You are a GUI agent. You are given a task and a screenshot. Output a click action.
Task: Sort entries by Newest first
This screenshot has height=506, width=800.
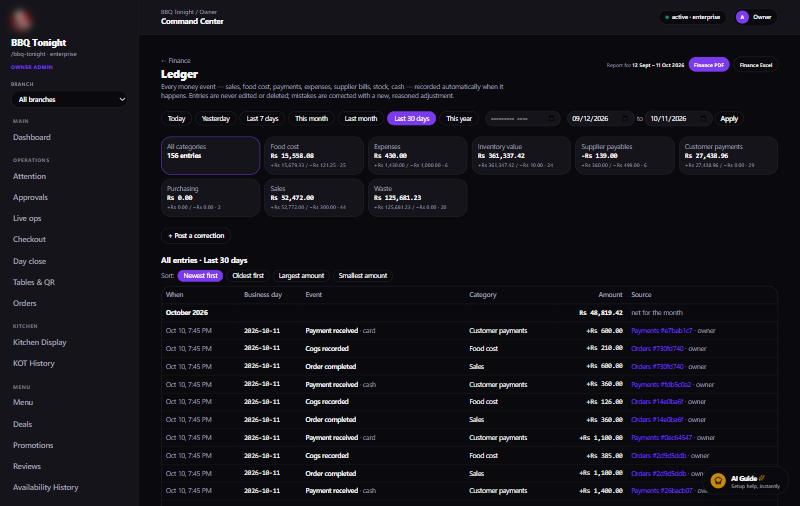[x=200, y=275]
